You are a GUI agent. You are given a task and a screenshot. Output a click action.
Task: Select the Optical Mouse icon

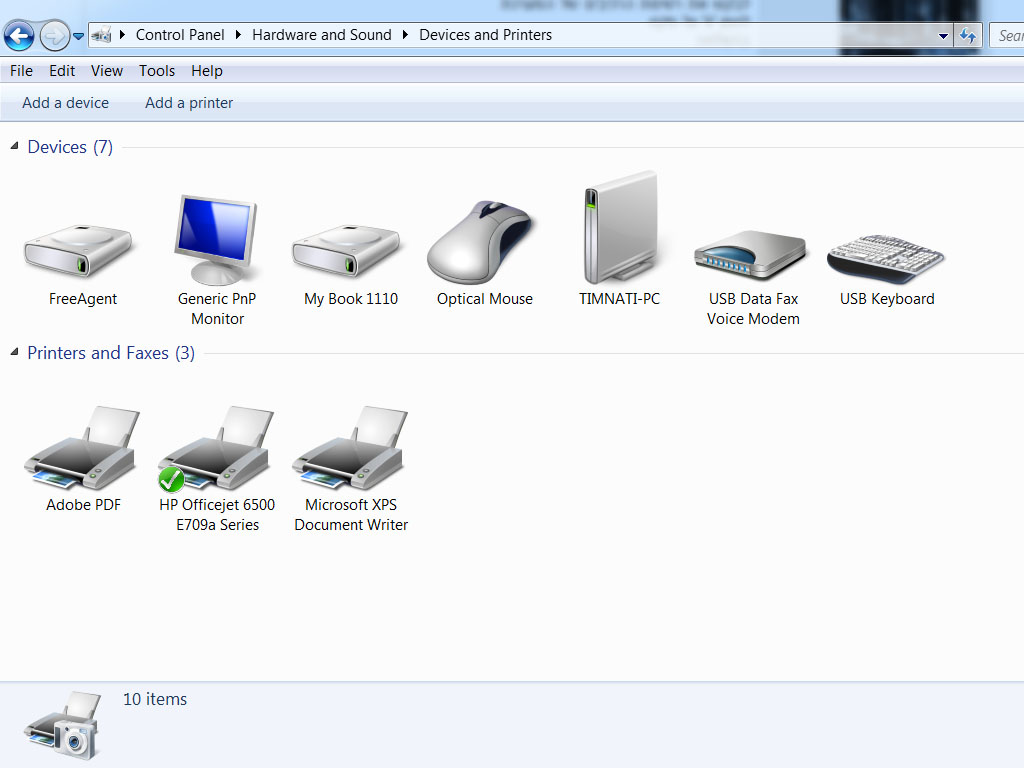(x=481, y=242)
